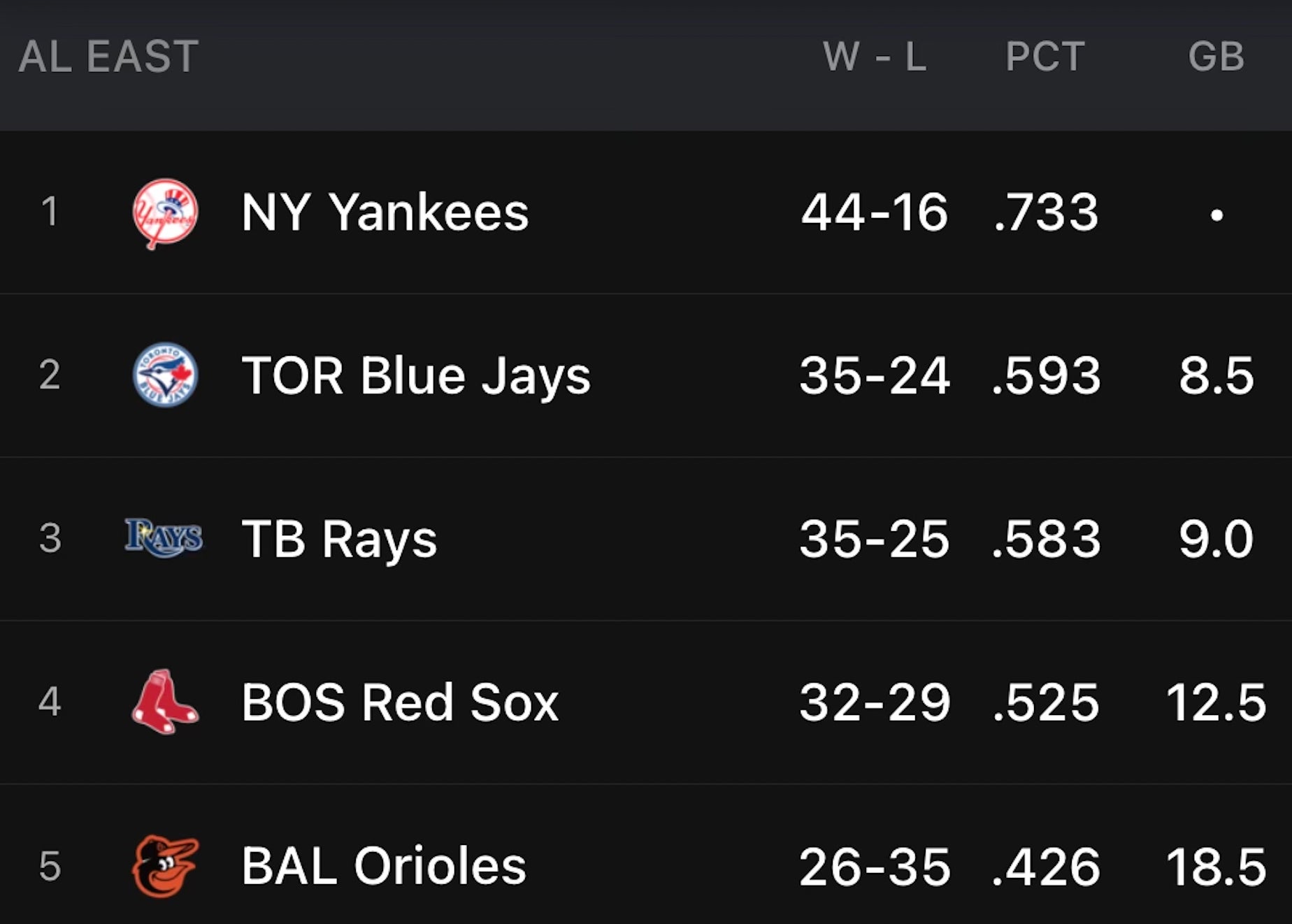Click the NY Yankees team logo
This screenshot has height=924, width=1292.
pos(165,213)
